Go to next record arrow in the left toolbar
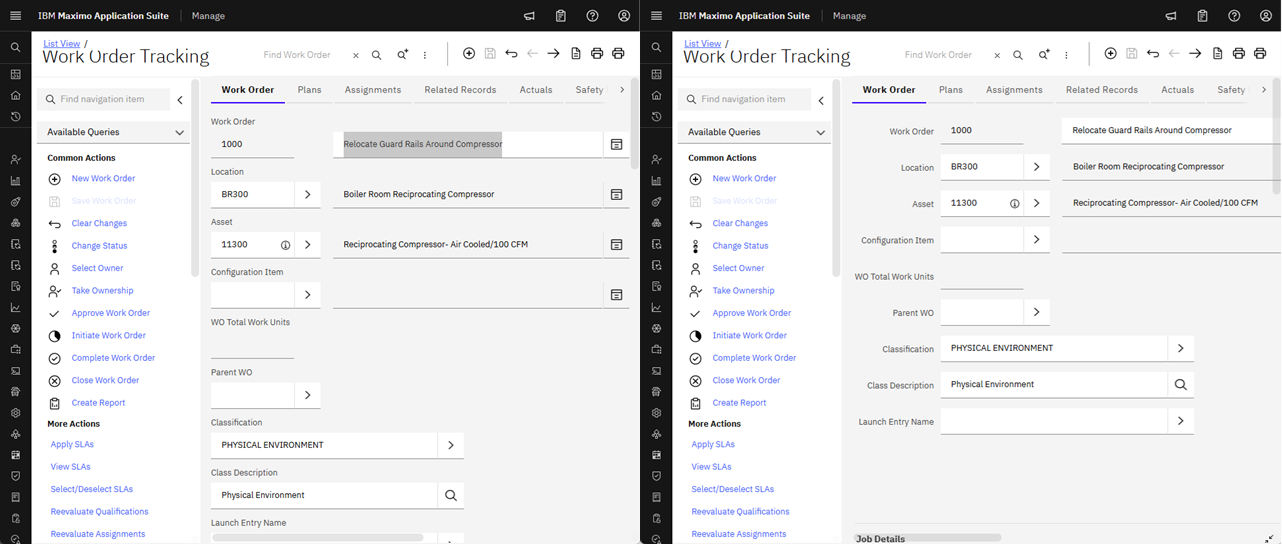 (553, 54)
